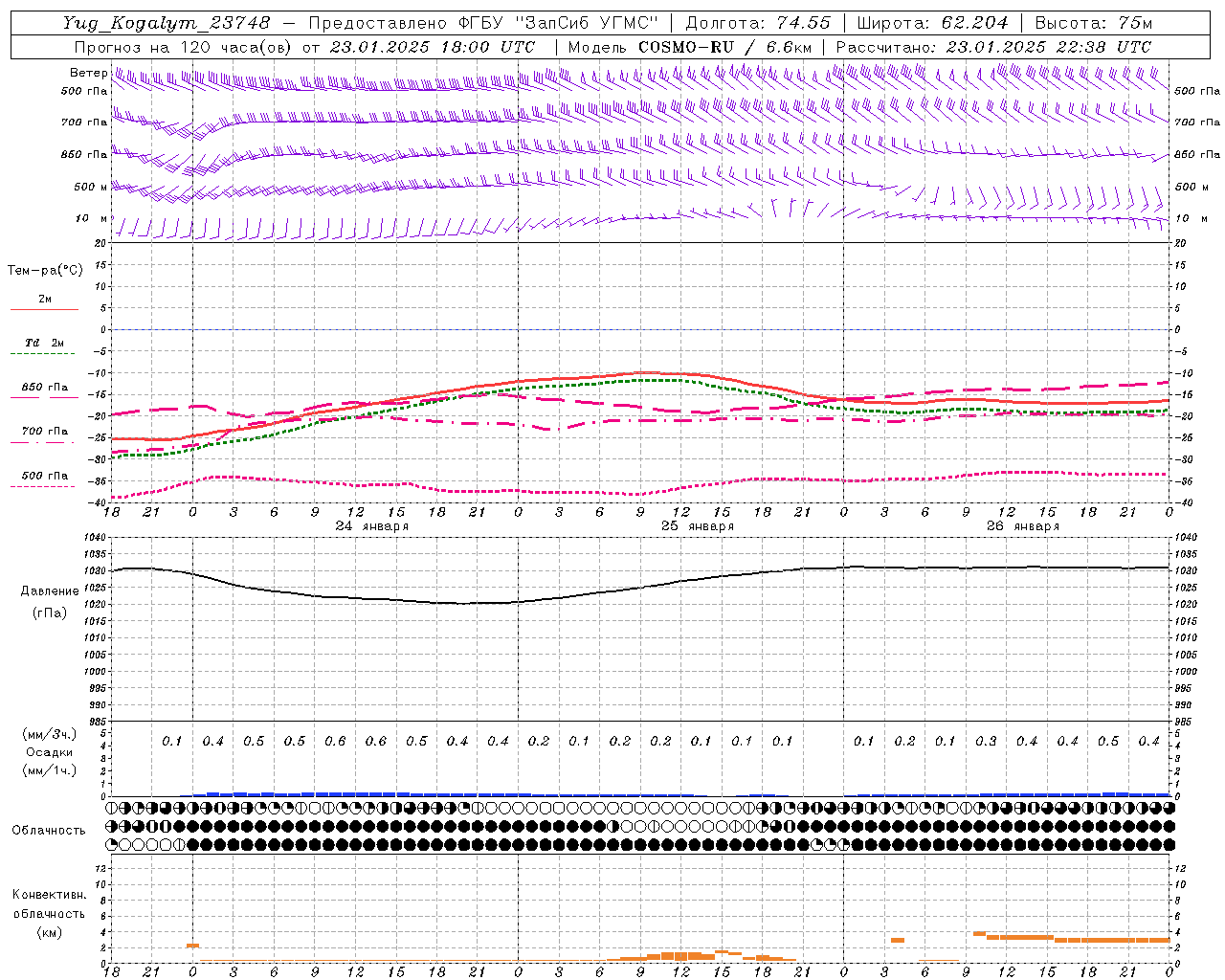Click the 850 гПа temperature legend label
Screen dimensions: 1225x980
(45, 388)
